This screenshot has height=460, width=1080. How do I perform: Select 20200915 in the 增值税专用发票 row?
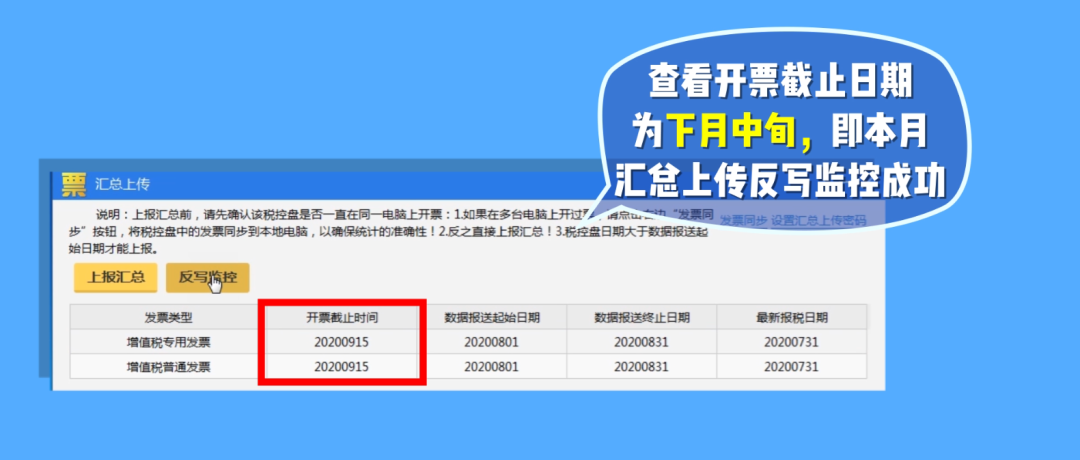pos(342,342)
